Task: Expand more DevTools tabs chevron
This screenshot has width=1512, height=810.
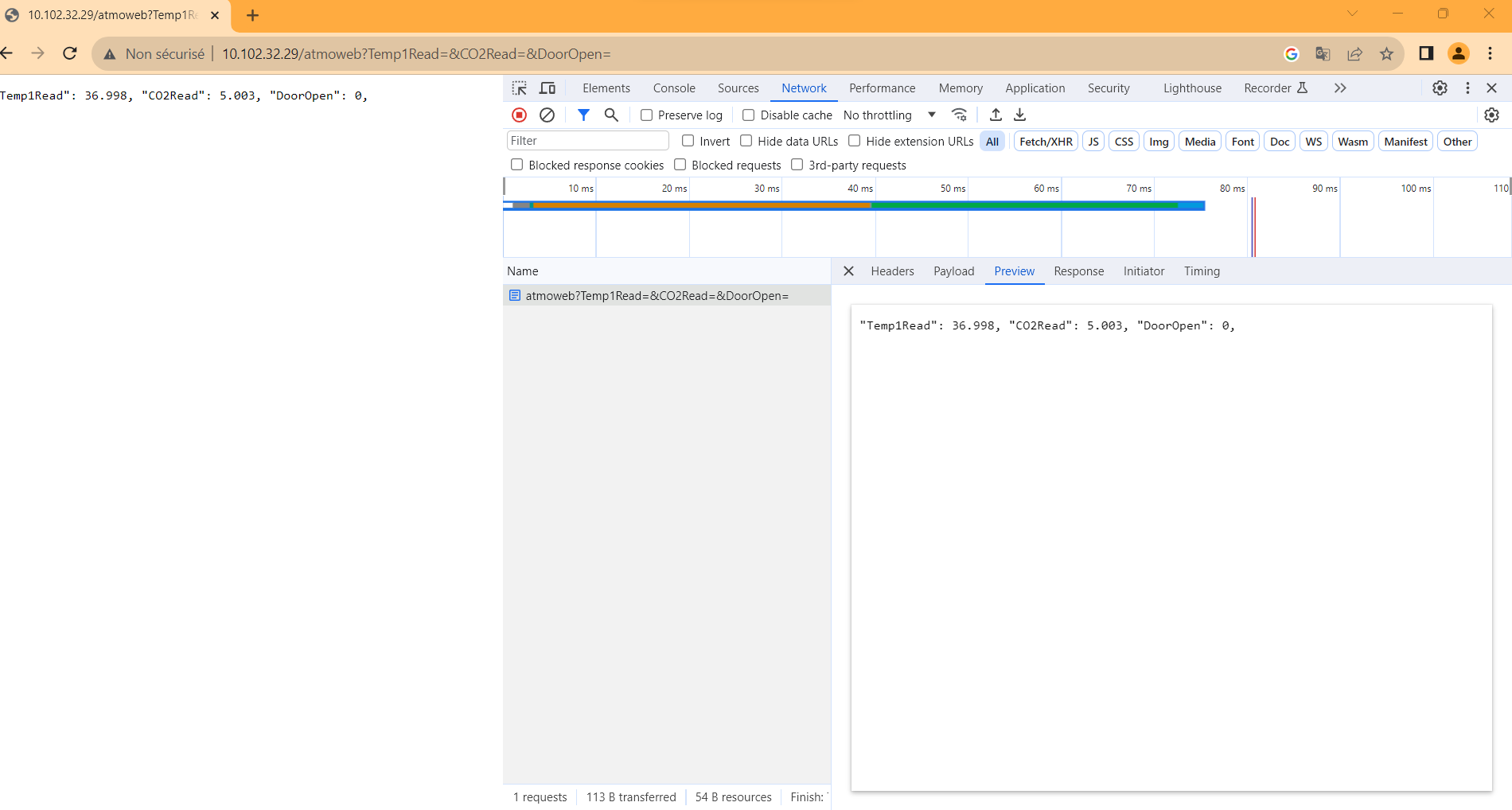Action: click(1340, 88)
